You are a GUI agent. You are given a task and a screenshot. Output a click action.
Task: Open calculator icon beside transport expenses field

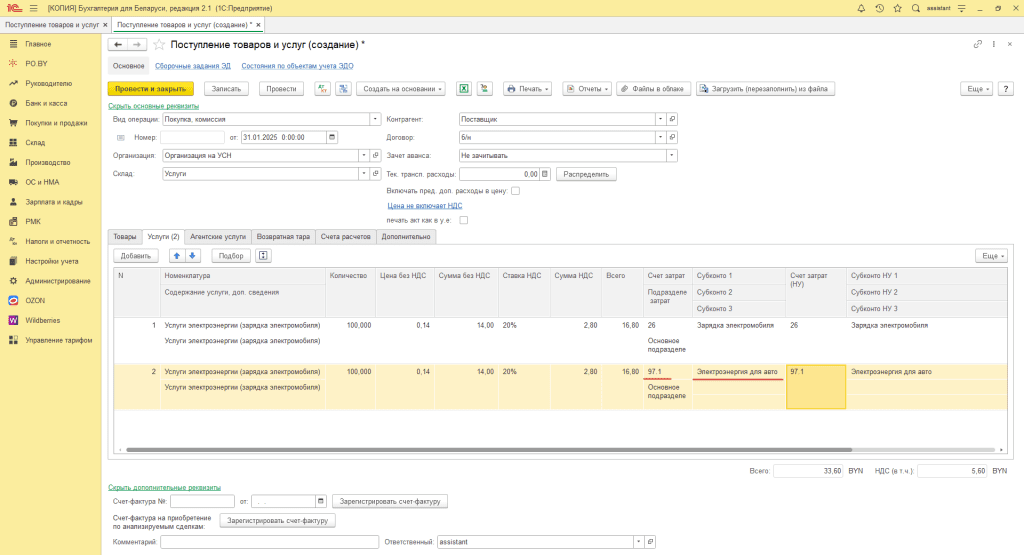click(x=545, y=174)
